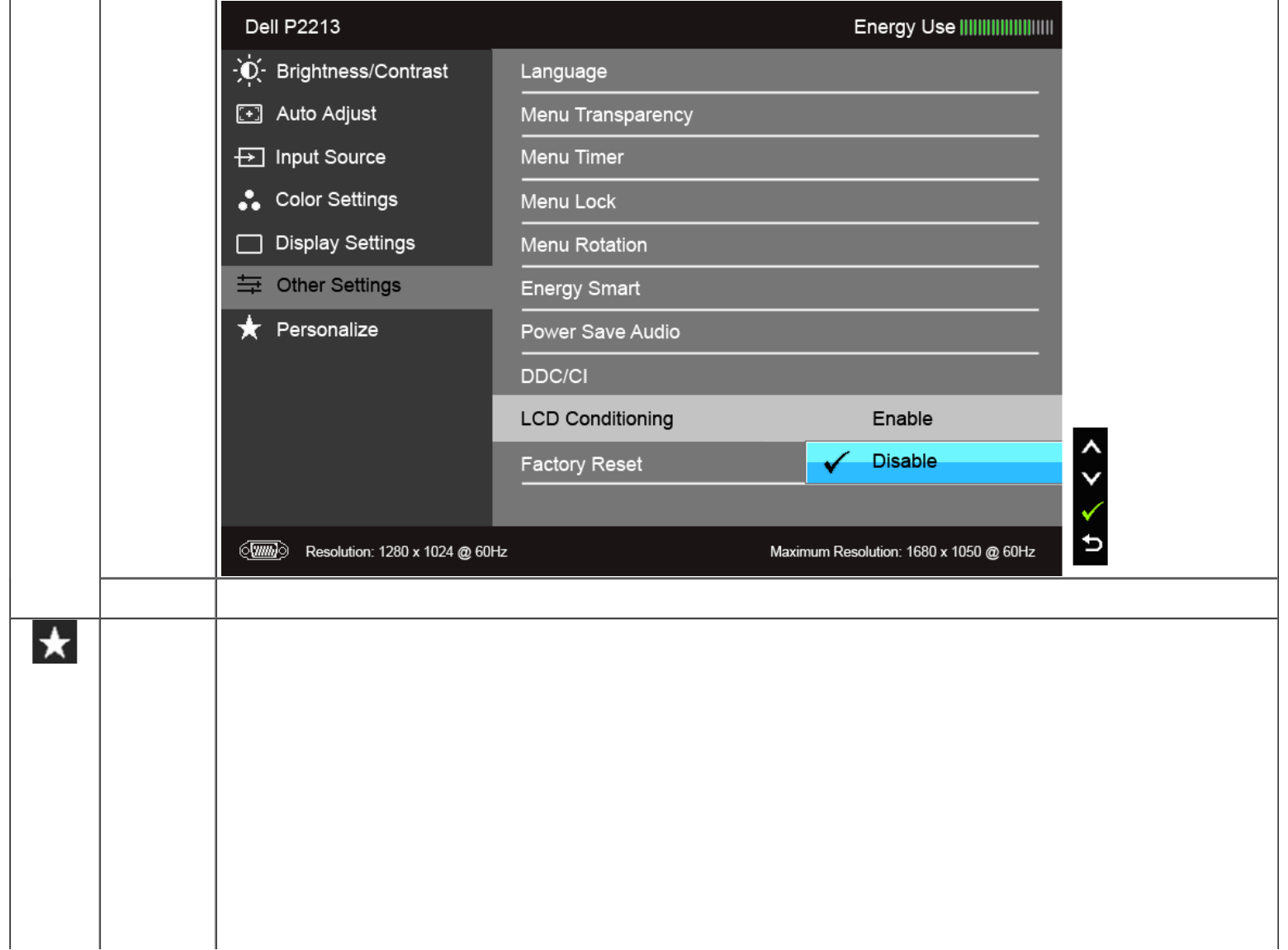Screen dimensions: 1288x950
Task: Click the Dell P2213 title text
Action: click(292, 26)
